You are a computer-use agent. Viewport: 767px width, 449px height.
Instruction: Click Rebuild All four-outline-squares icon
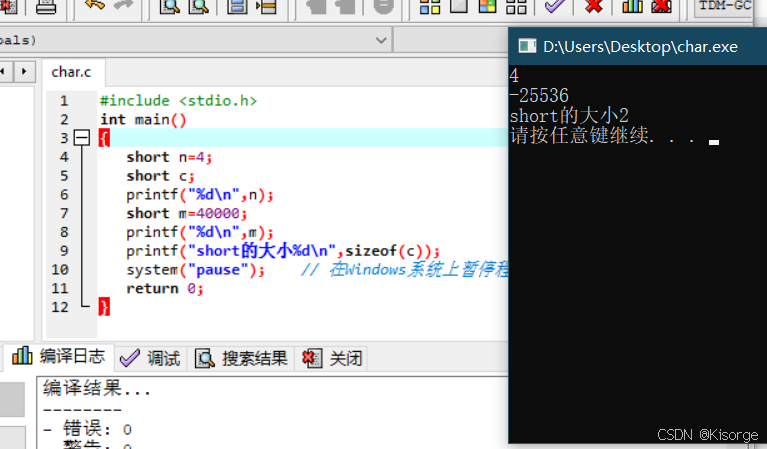pos(516,7)
